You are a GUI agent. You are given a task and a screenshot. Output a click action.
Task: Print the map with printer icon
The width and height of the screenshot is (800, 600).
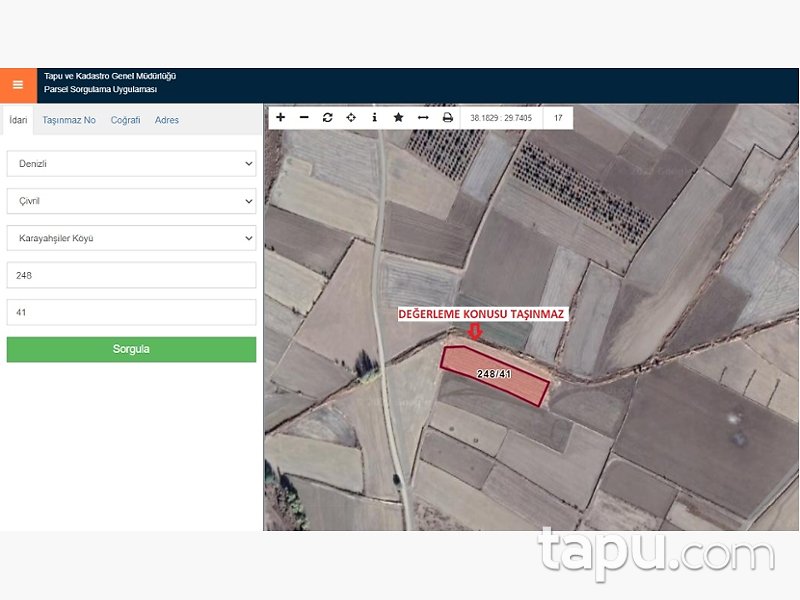coord(447,118)
